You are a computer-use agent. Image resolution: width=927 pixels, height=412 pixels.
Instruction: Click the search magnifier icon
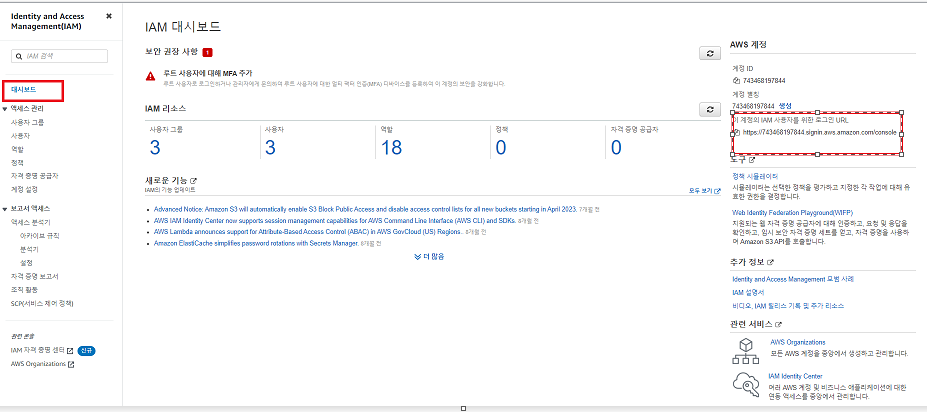pos(19,56)
